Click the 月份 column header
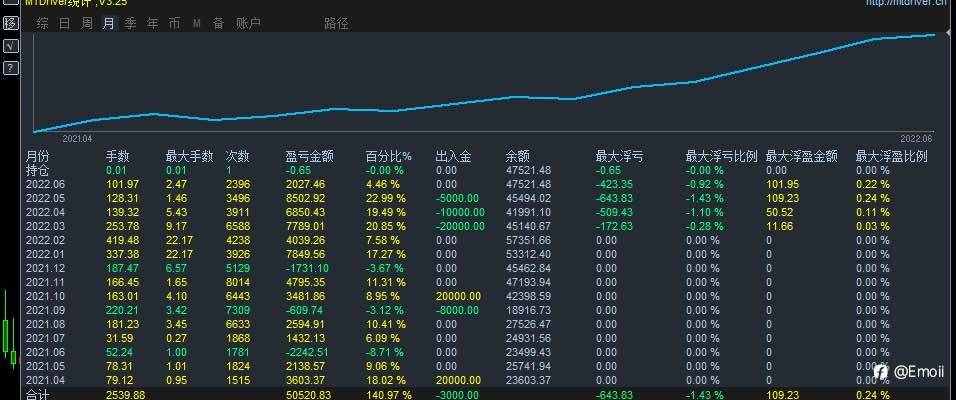This screenshot has height=400, width=956. [x=37, y=157]
